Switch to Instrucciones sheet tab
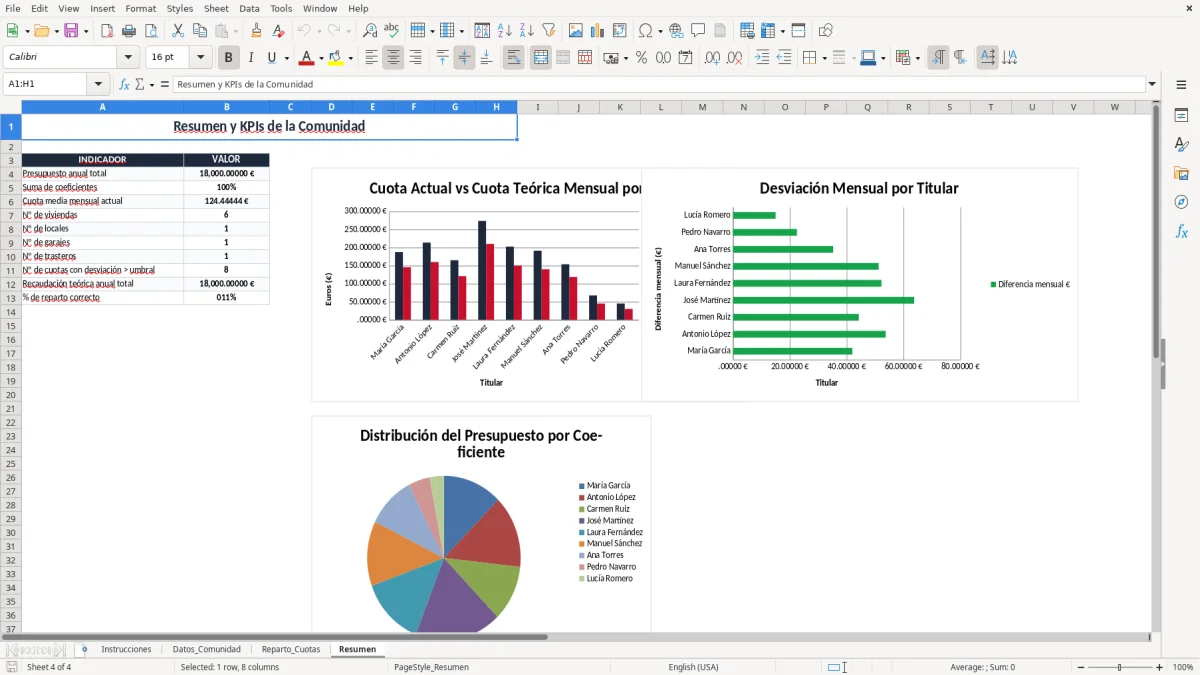 point(126,649)
